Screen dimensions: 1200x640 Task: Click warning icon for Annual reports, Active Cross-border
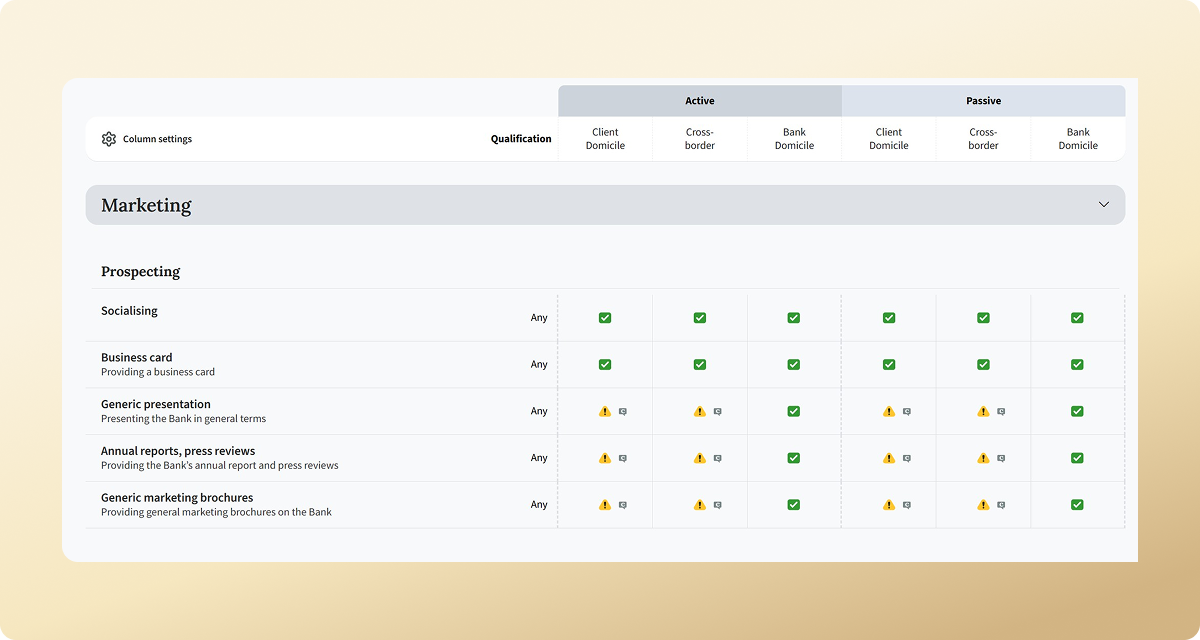699,458
